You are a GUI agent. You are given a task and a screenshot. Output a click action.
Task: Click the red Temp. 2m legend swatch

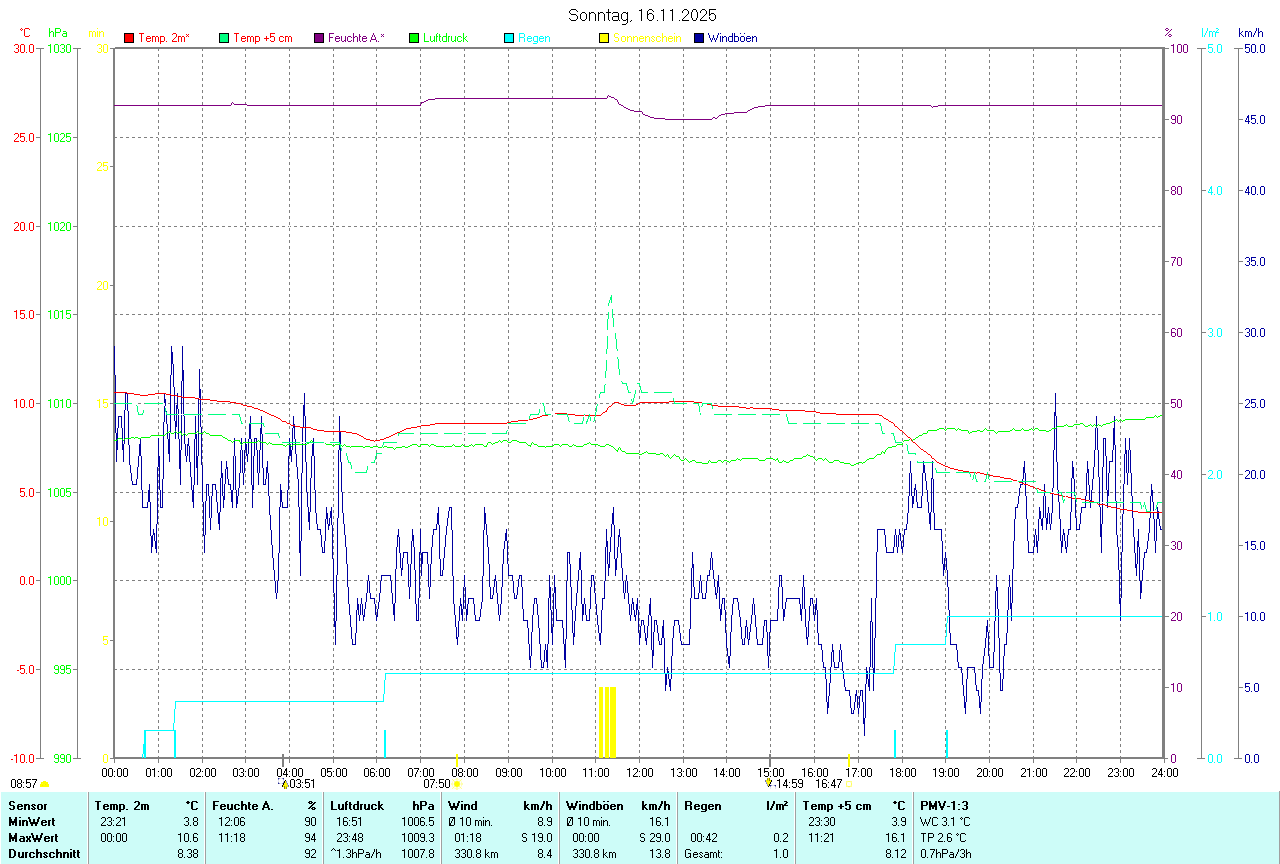click(x=129, y=38)
